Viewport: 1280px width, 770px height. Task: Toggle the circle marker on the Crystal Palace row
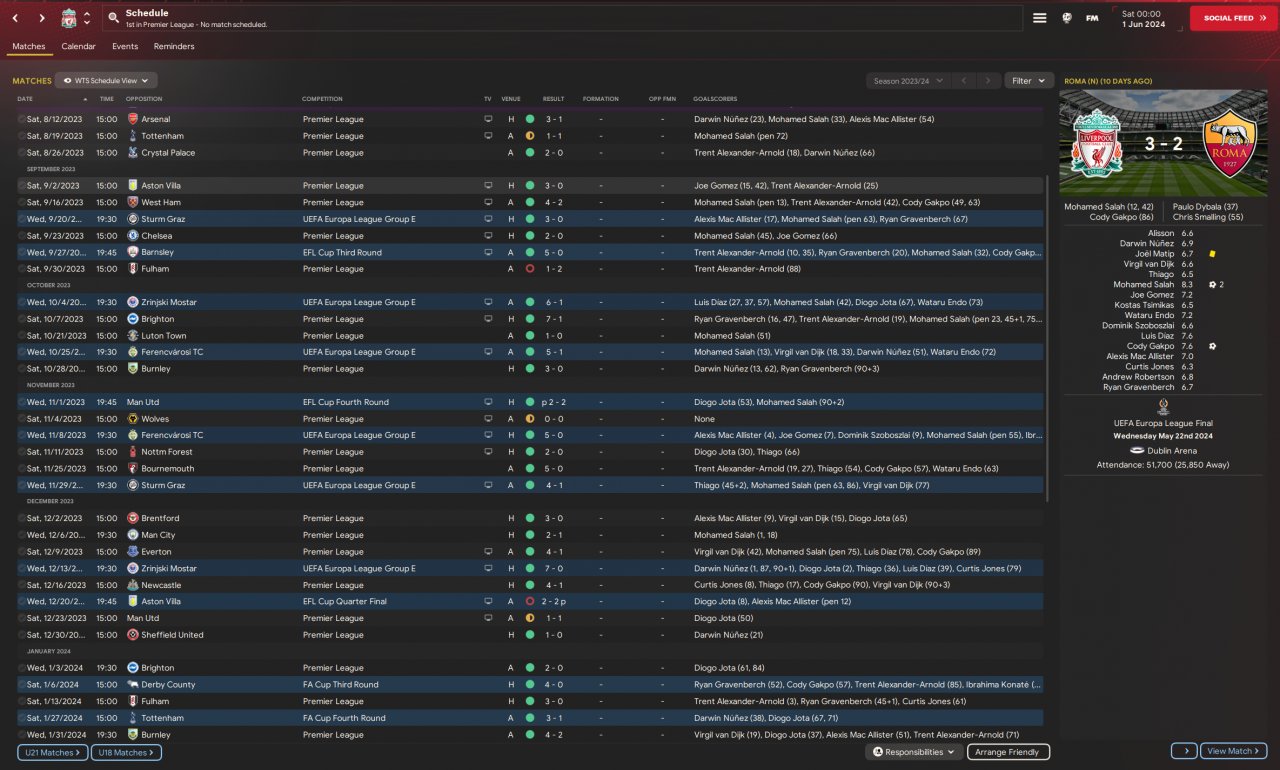[21, 153]
